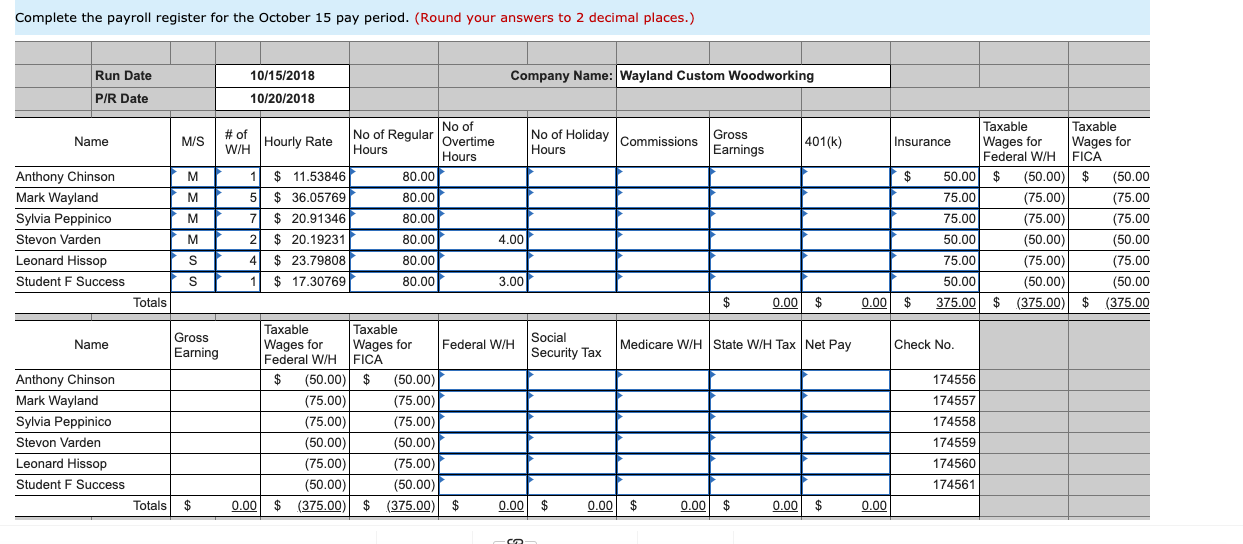
Task: Click check number 174560
Action: tap(935, 464)
